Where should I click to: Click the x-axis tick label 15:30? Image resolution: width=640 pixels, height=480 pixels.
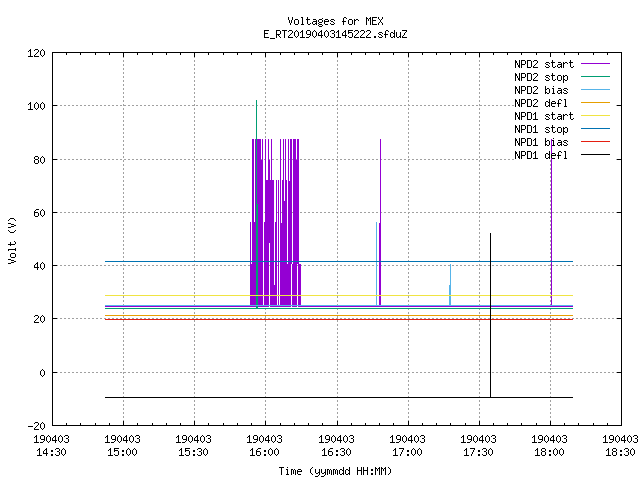tap(193, 452)
